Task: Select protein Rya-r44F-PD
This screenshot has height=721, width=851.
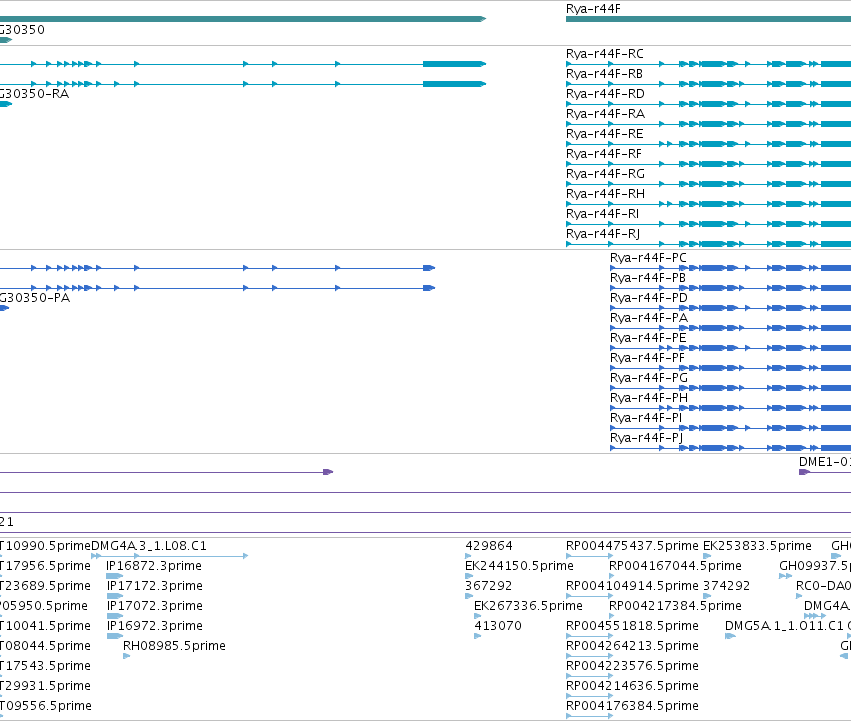Action: [x=649, y=299]
